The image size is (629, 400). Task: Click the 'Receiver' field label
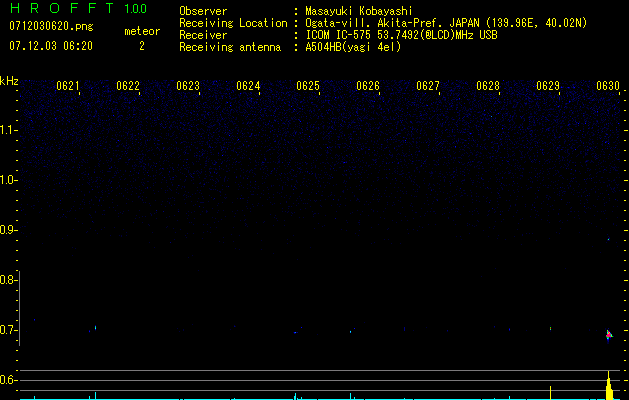pyautogui.click(x=203, y=35)
